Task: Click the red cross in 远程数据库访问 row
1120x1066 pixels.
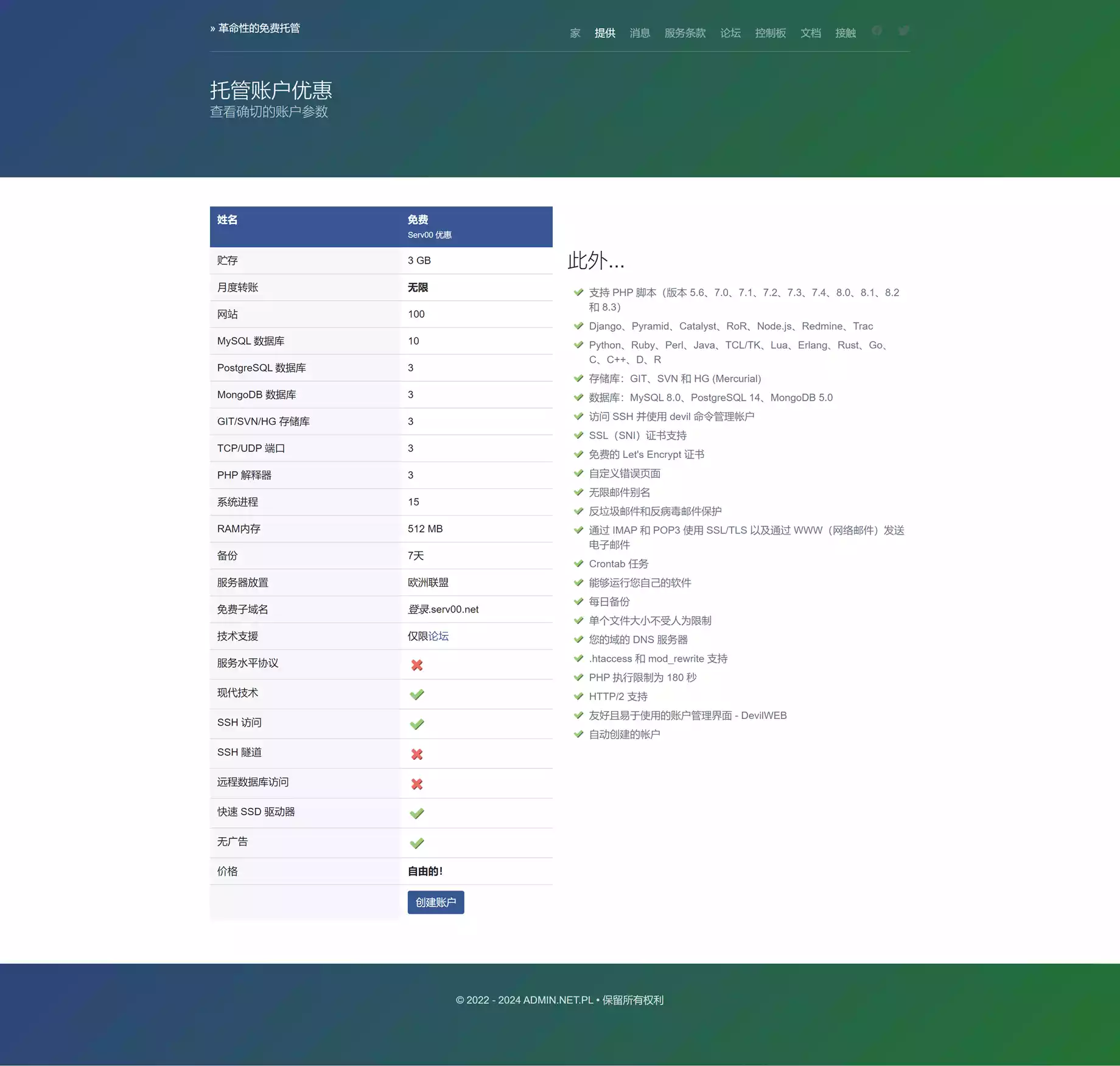Action: pyautogui.click(x=417, y=784)
